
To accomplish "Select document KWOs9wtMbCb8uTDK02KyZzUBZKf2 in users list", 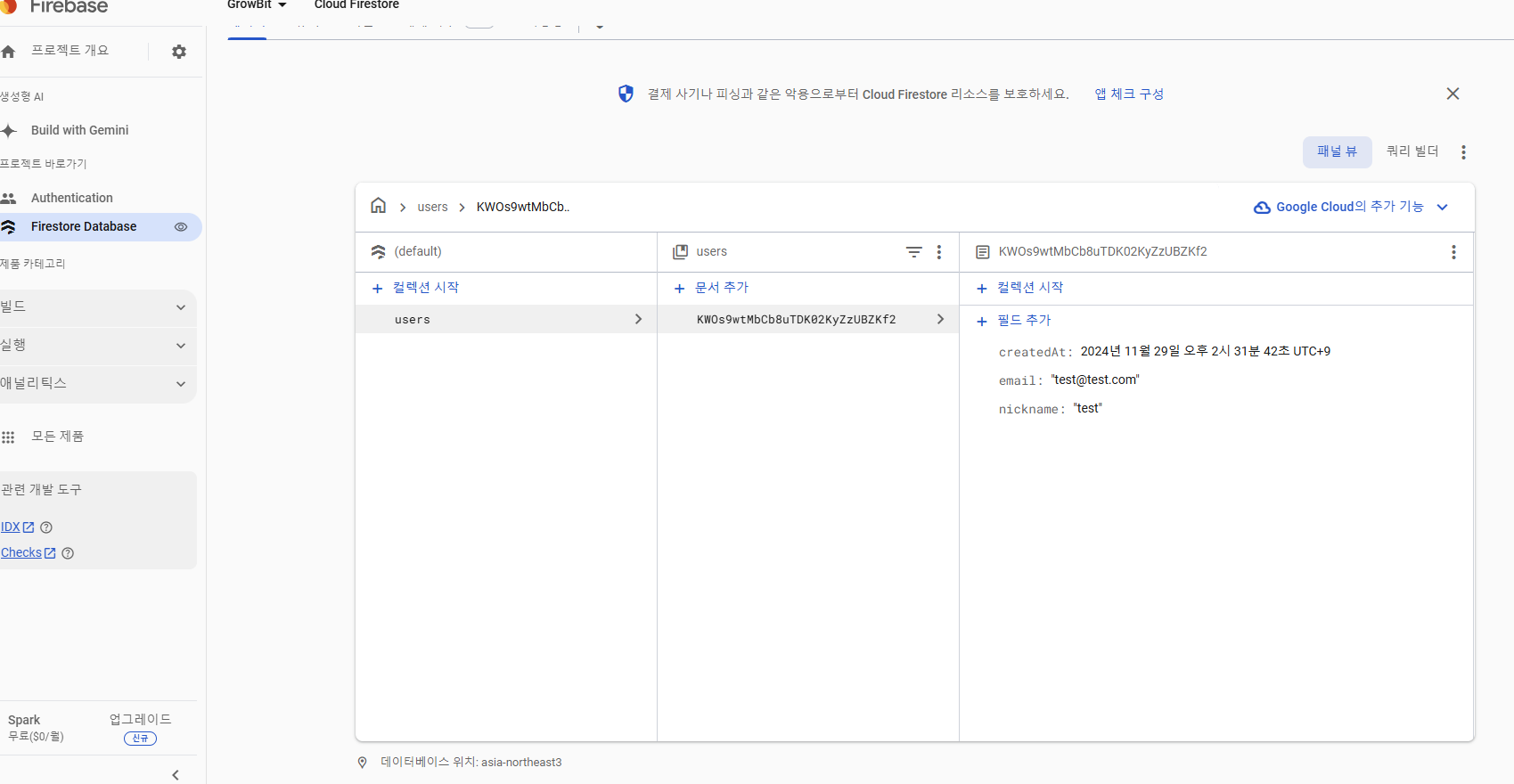I will (808, 319).
